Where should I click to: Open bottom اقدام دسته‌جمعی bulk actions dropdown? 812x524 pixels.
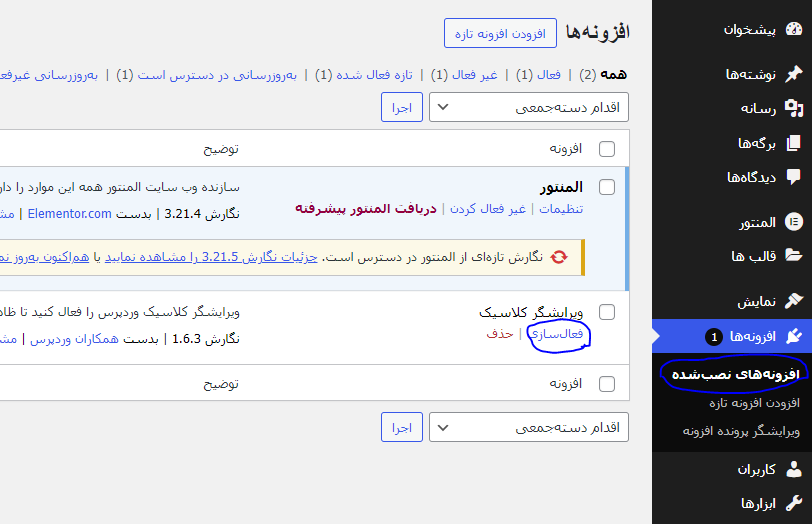[529, 427]
